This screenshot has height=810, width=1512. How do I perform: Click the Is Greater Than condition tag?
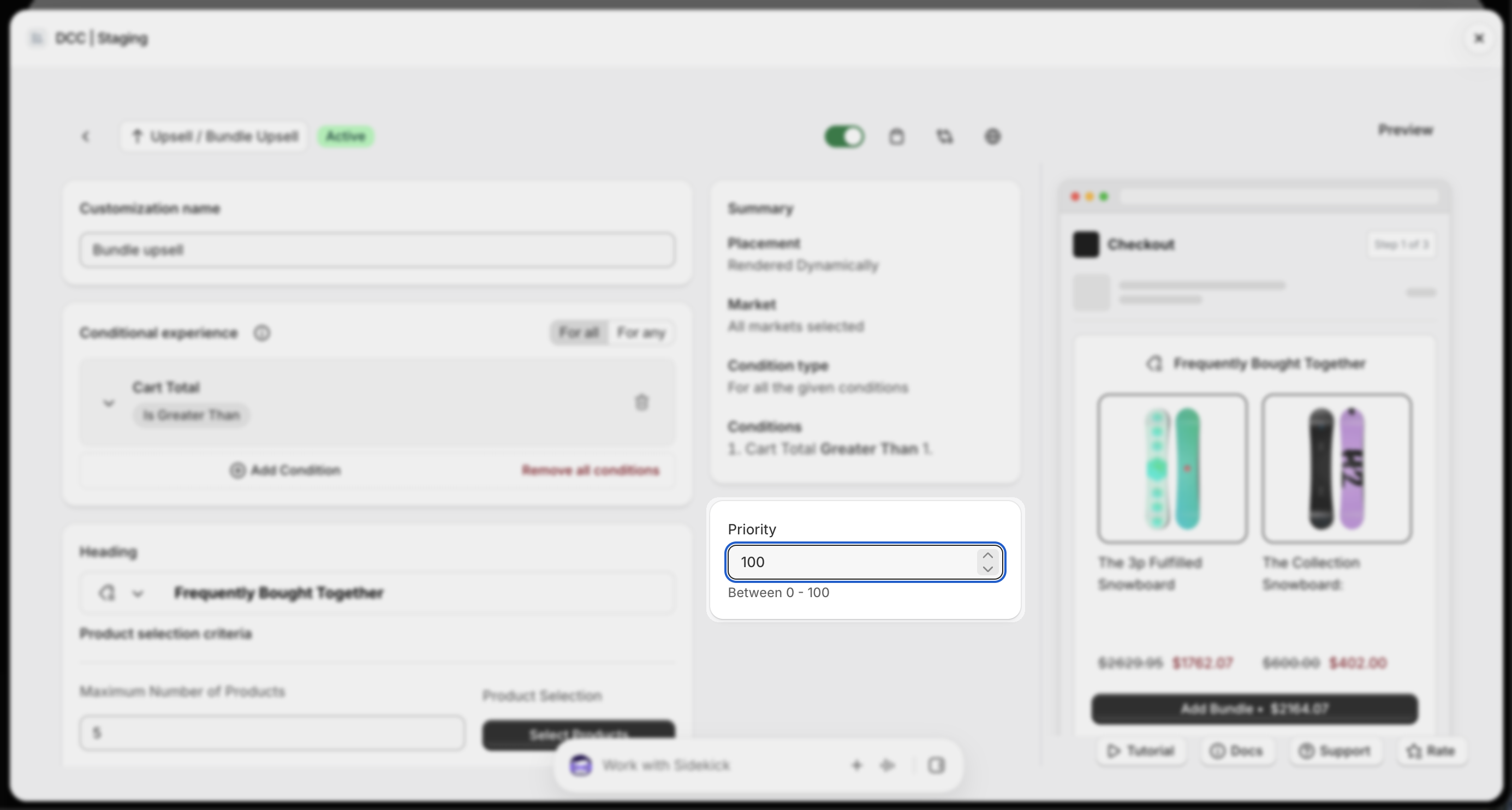tap(192, 415)
